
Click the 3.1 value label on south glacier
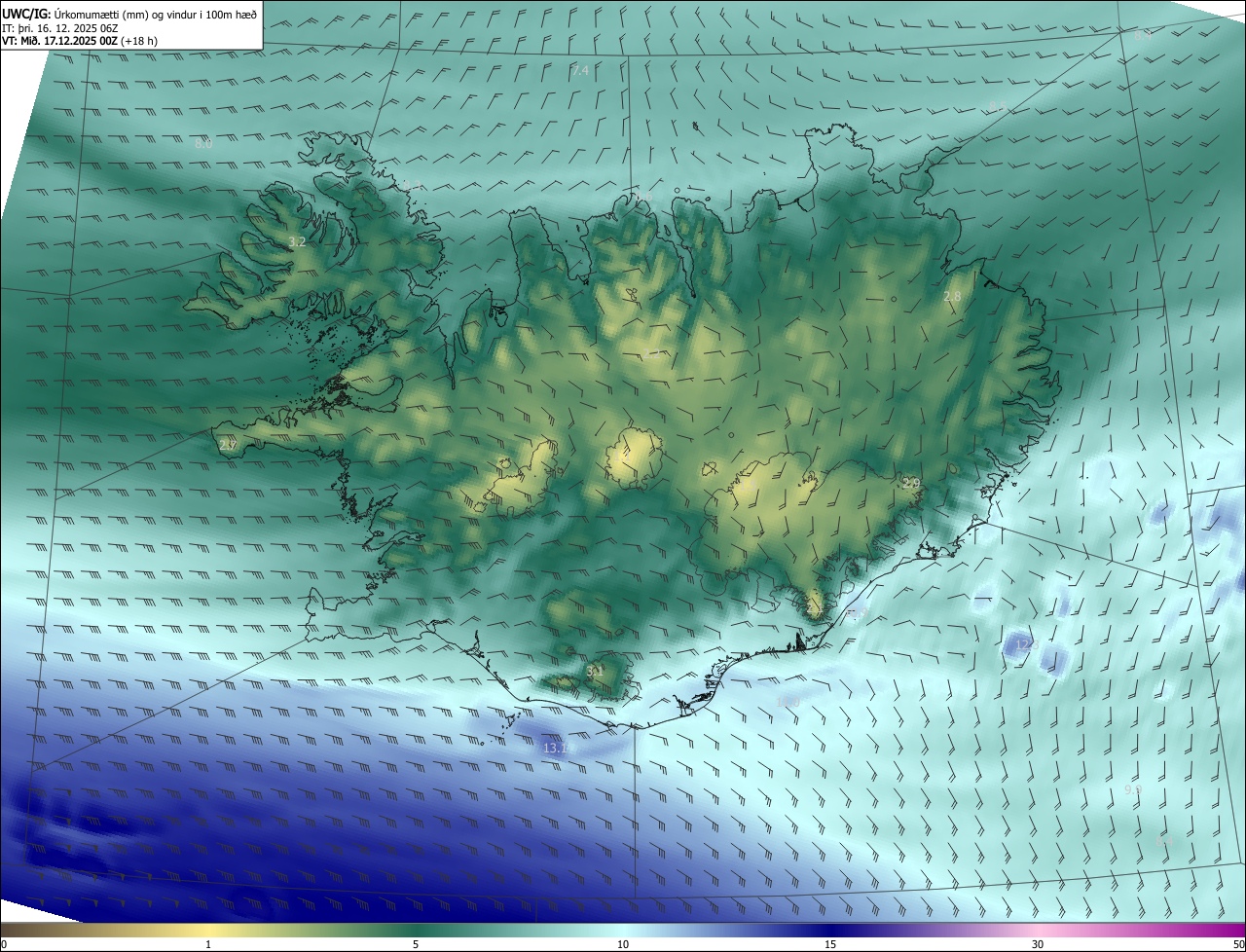pyautogui.click(x=595, y=671)
